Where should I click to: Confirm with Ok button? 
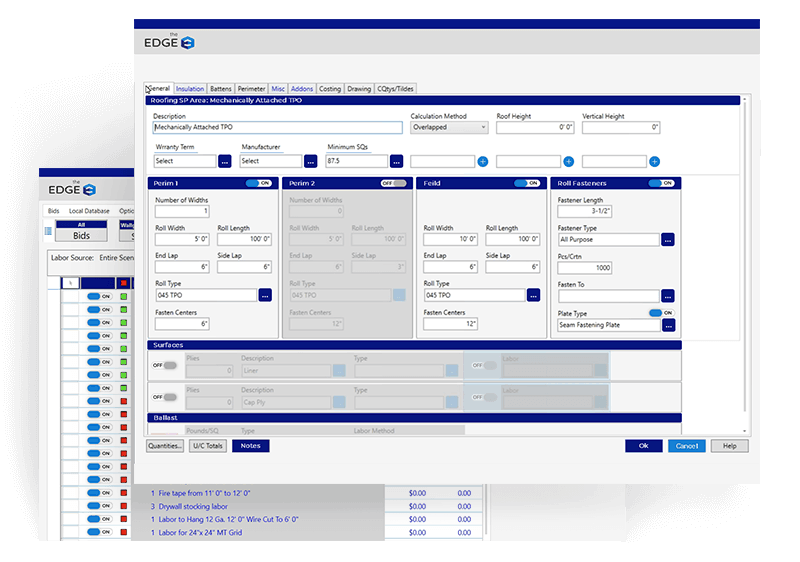[x=644, y=446]
